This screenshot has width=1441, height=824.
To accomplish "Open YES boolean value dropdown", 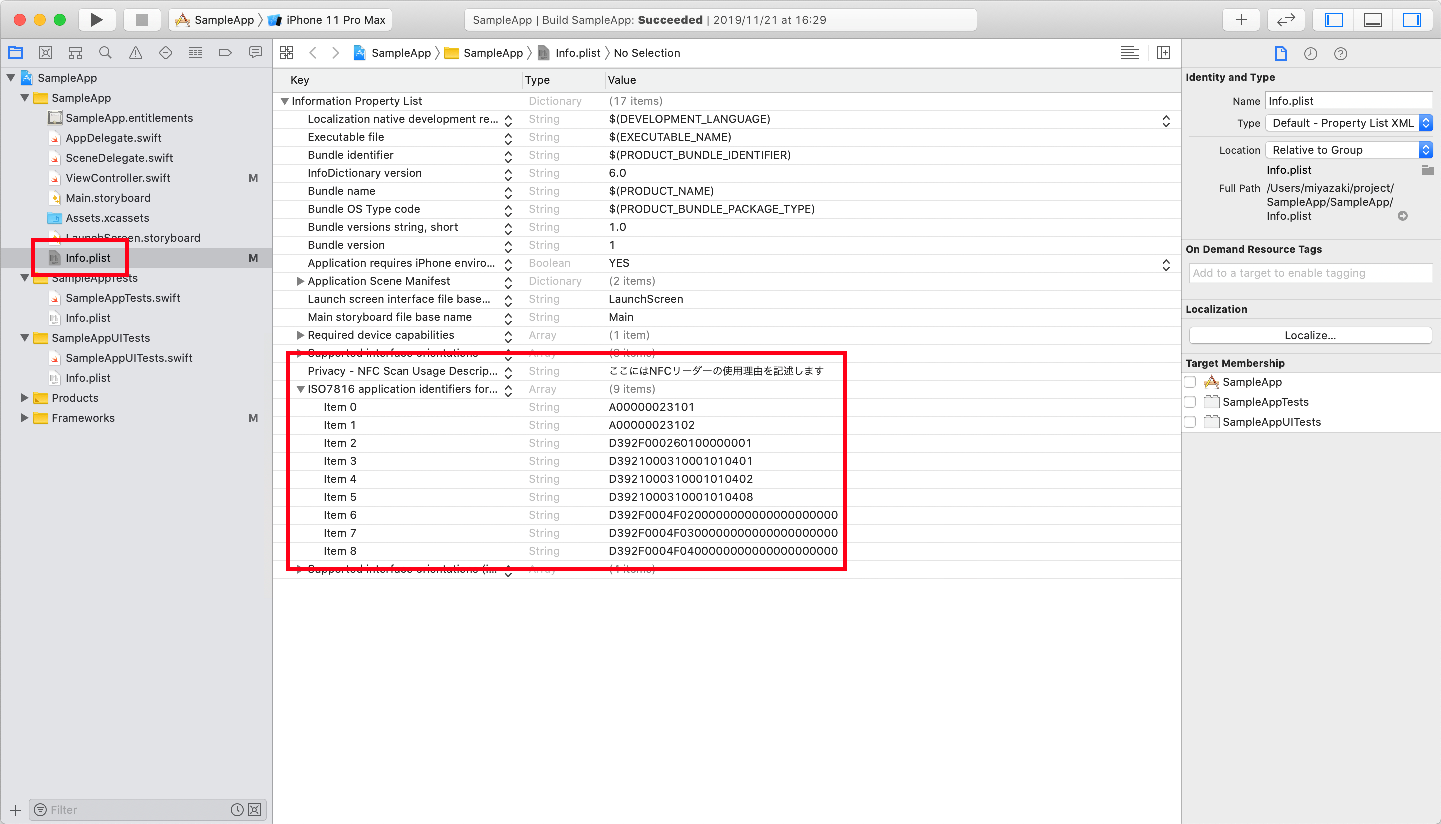I will pos(1166,264).
